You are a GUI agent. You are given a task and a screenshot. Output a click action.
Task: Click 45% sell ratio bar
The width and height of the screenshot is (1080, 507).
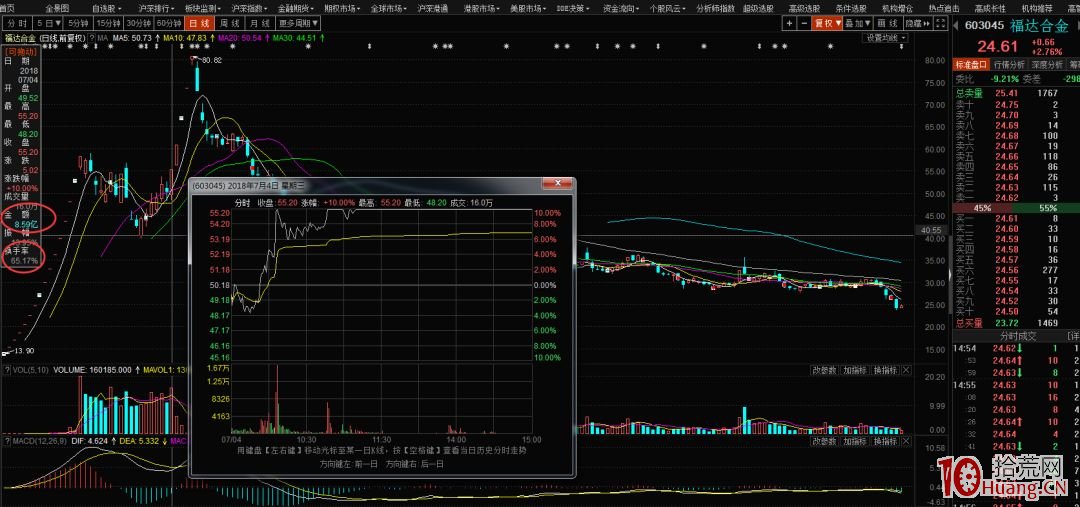(x=983, y=208)
